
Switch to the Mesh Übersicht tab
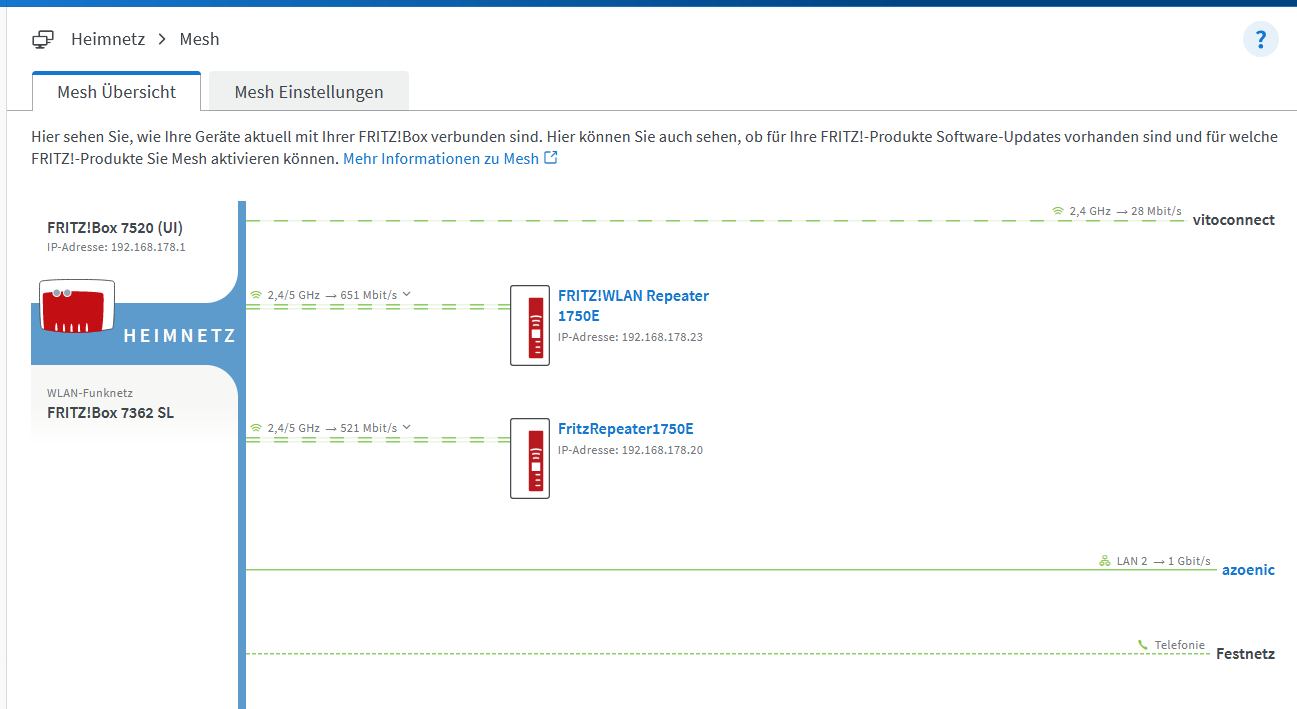(116, 92)
